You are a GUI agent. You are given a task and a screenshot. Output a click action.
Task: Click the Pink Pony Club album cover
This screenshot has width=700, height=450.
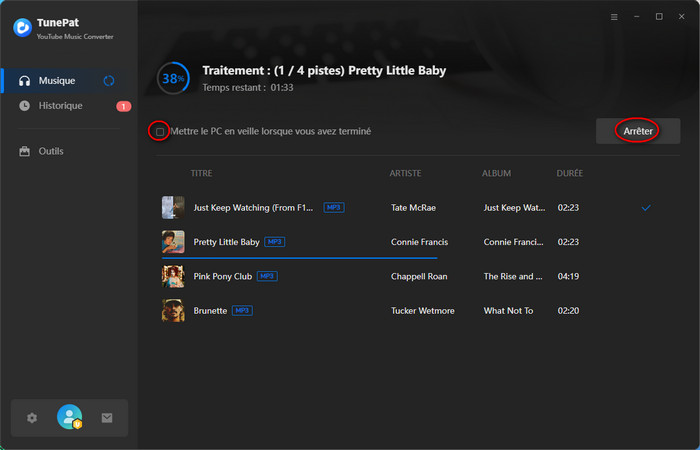point(173,276)
